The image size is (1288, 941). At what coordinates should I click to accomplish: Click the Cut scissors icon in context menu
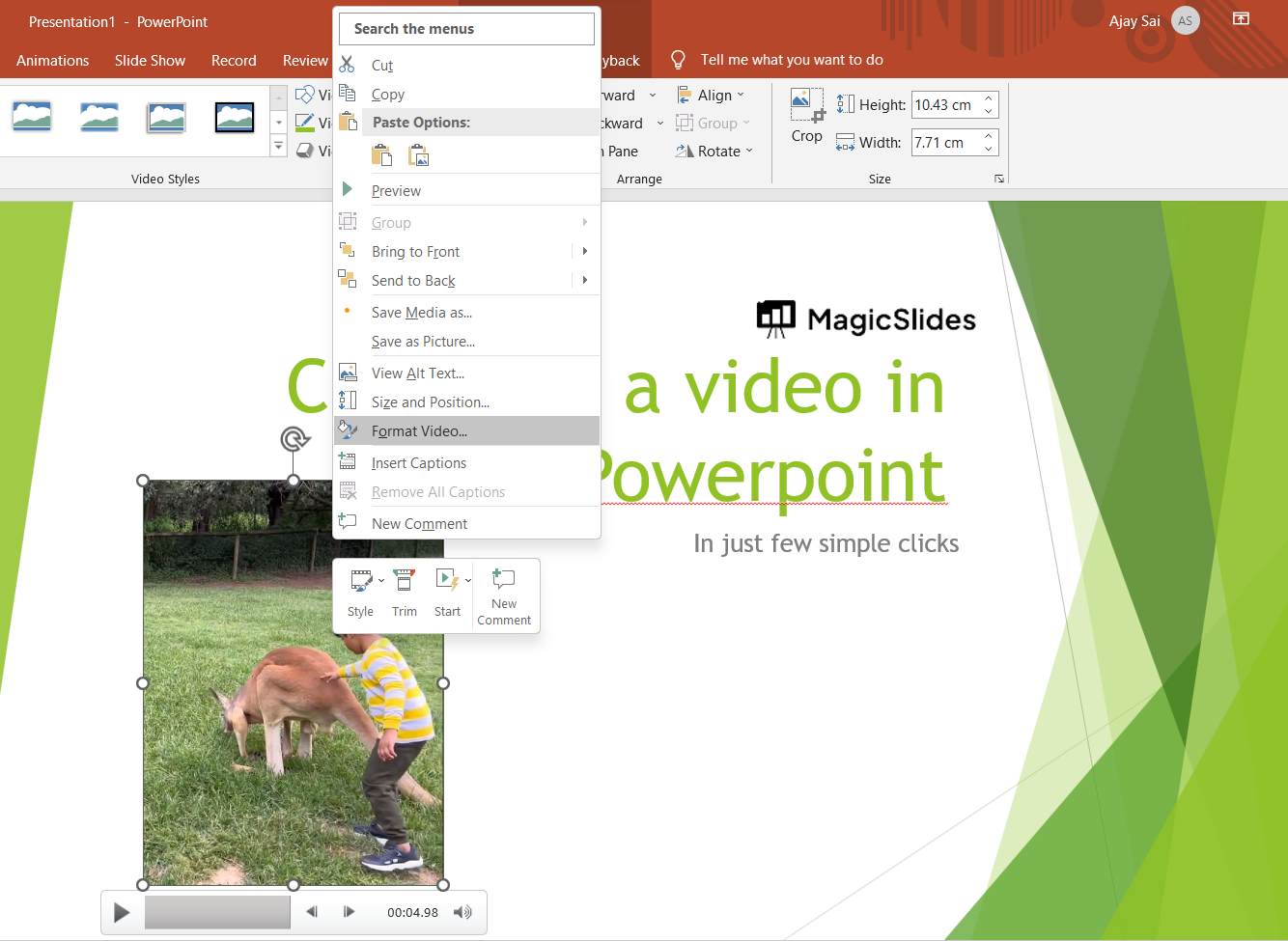point(348,65)
